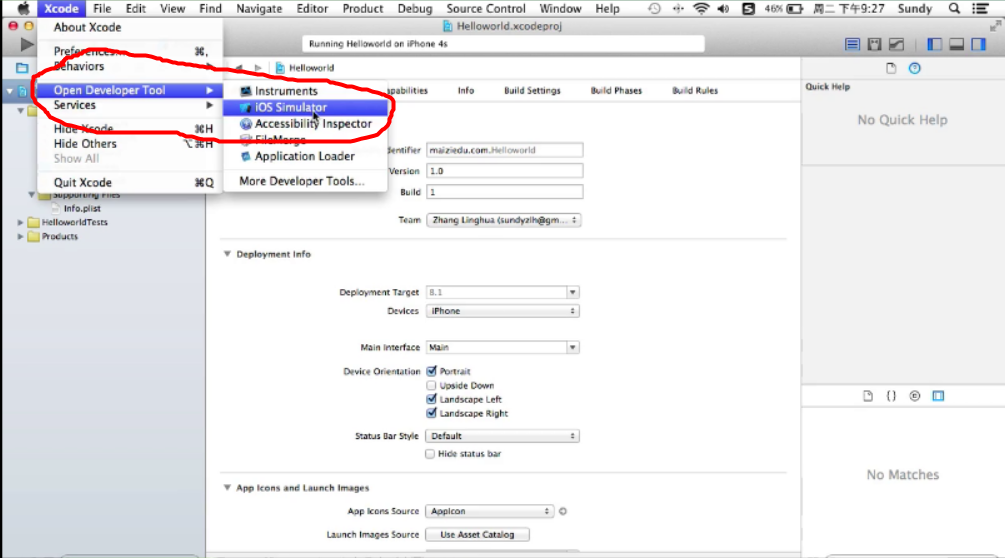Open the File Template library
The image size is (1005, 558).
868,396
